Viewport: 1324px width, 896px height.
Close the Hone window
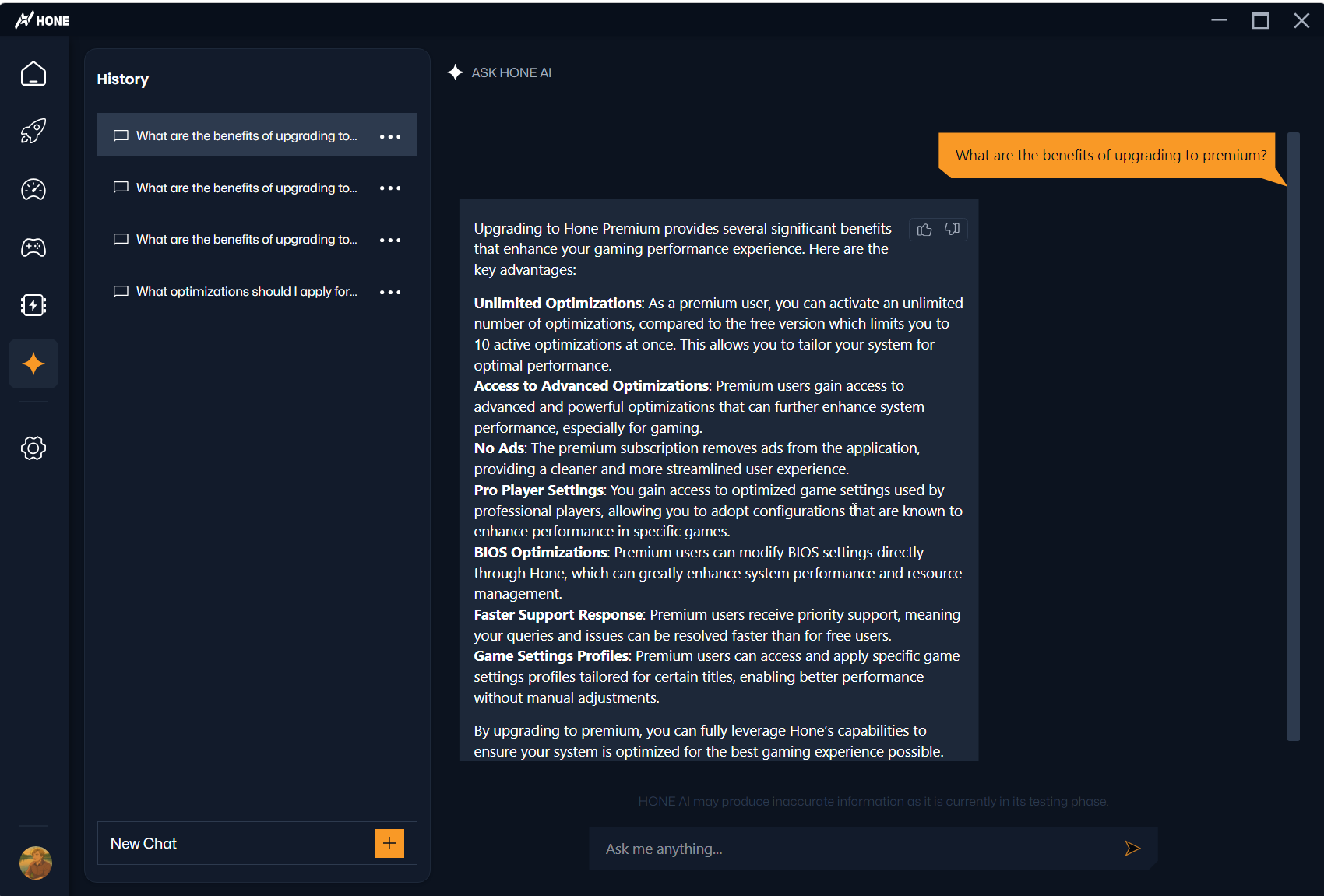1301,20
